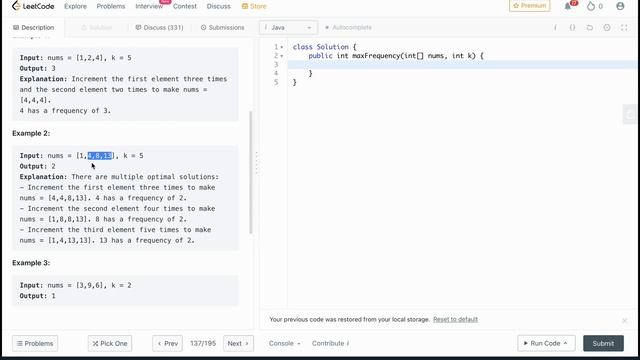This screenshot has height=360, width=640.
Task: Dismiss the restored code notice
Action: [x=624, y=320]
